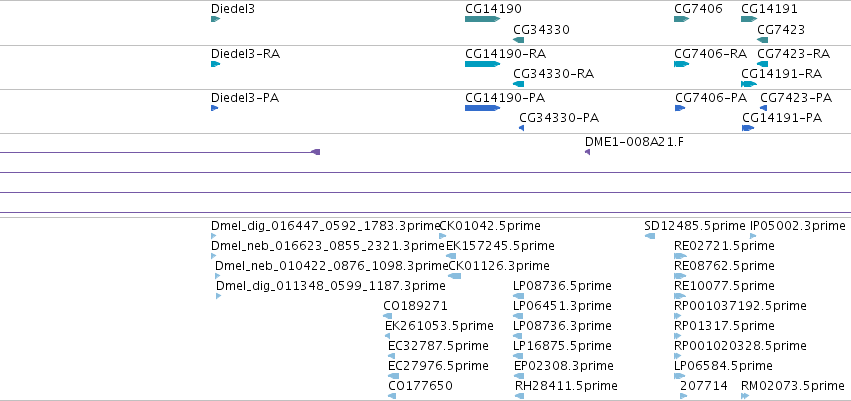Select the CG14191-RA transcript label
Screen dimensions: 851x401
pyautogui.click(x=782, y=74)
